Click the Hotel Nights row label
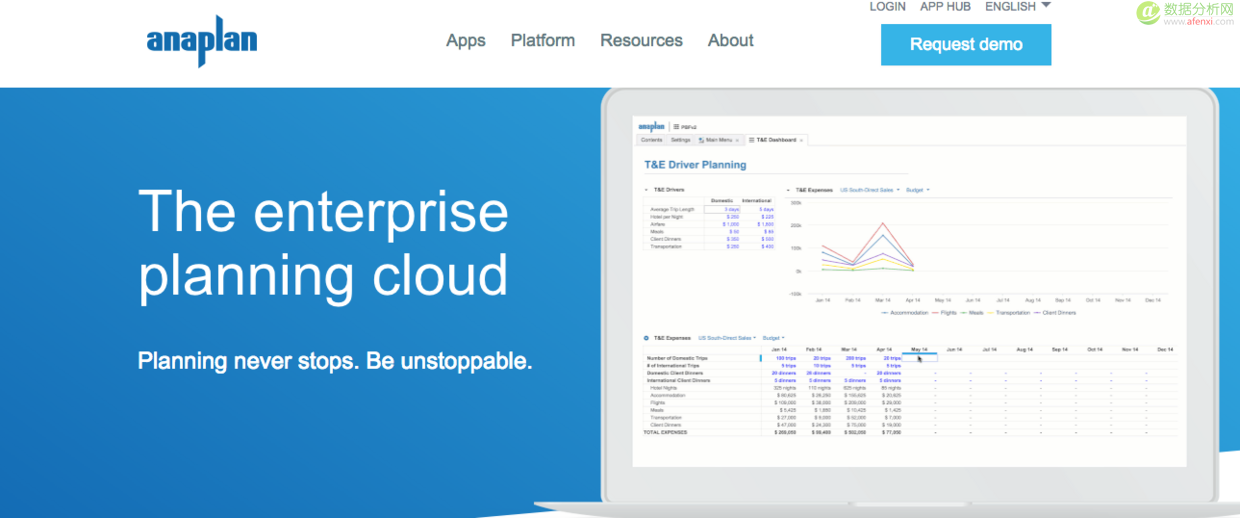The image size is (1240, 518). pyautogui.click(x=663, y=388)
